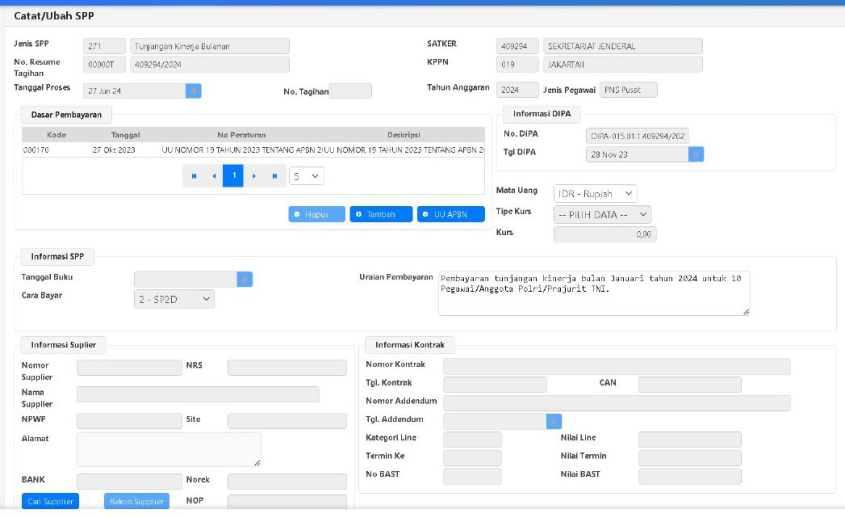This screenshot has width=845, height=518.
Task: Go to previous page in pagination
Action: [213, 176]
